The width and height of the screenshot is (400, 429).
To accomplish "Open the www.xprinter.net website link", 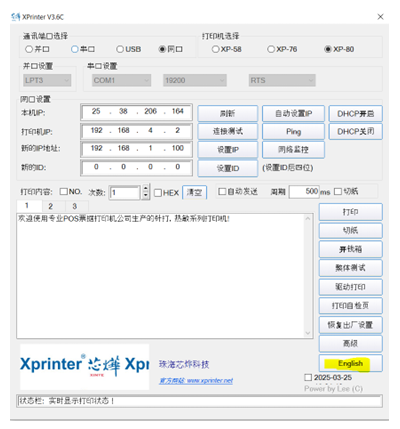I will (x=196, y=381).
